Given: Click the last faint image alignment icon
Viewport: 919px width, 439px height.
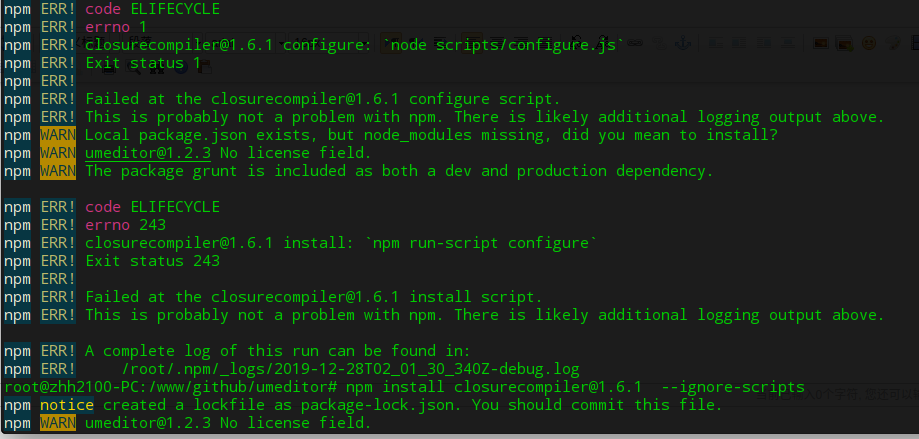Looking at the screenshot, I should pyautogui.click(x=788, y=44).
